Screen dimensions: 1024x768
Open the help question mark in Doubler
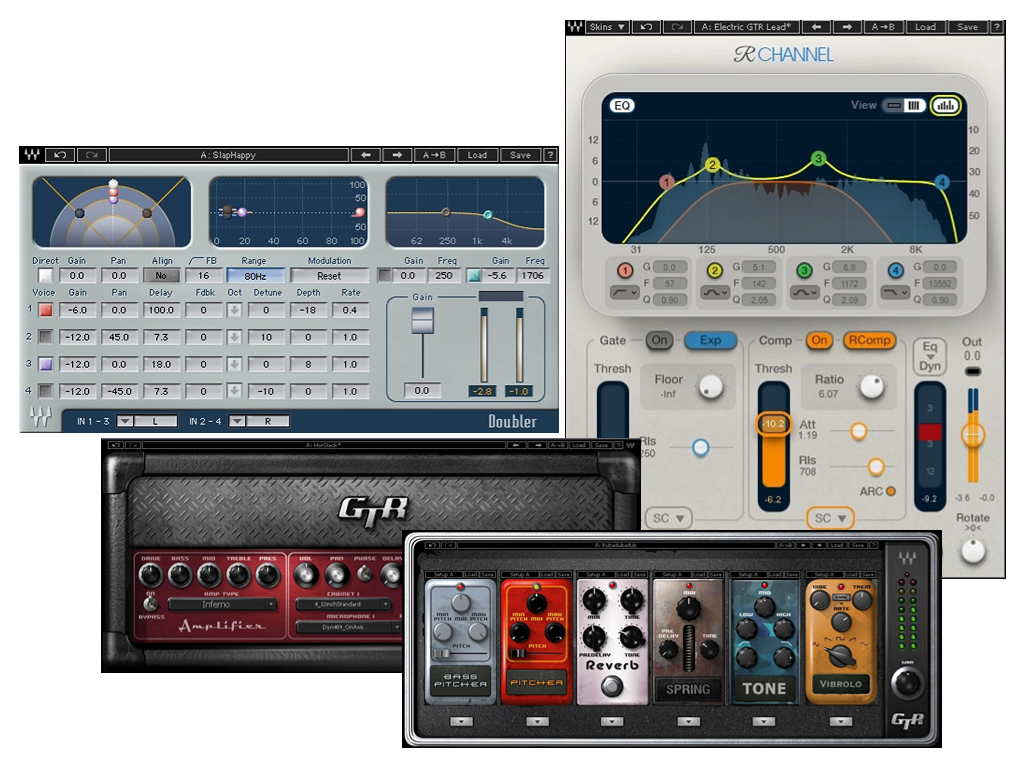click(551, 155)
